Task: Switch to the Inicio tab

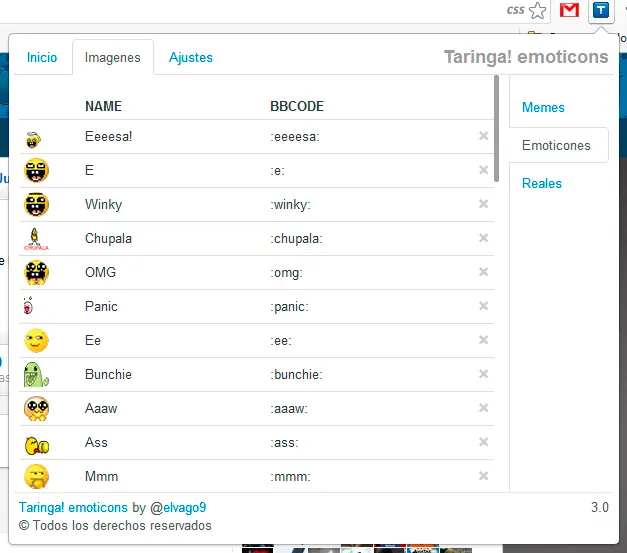Action: click(x=42, y=58)
